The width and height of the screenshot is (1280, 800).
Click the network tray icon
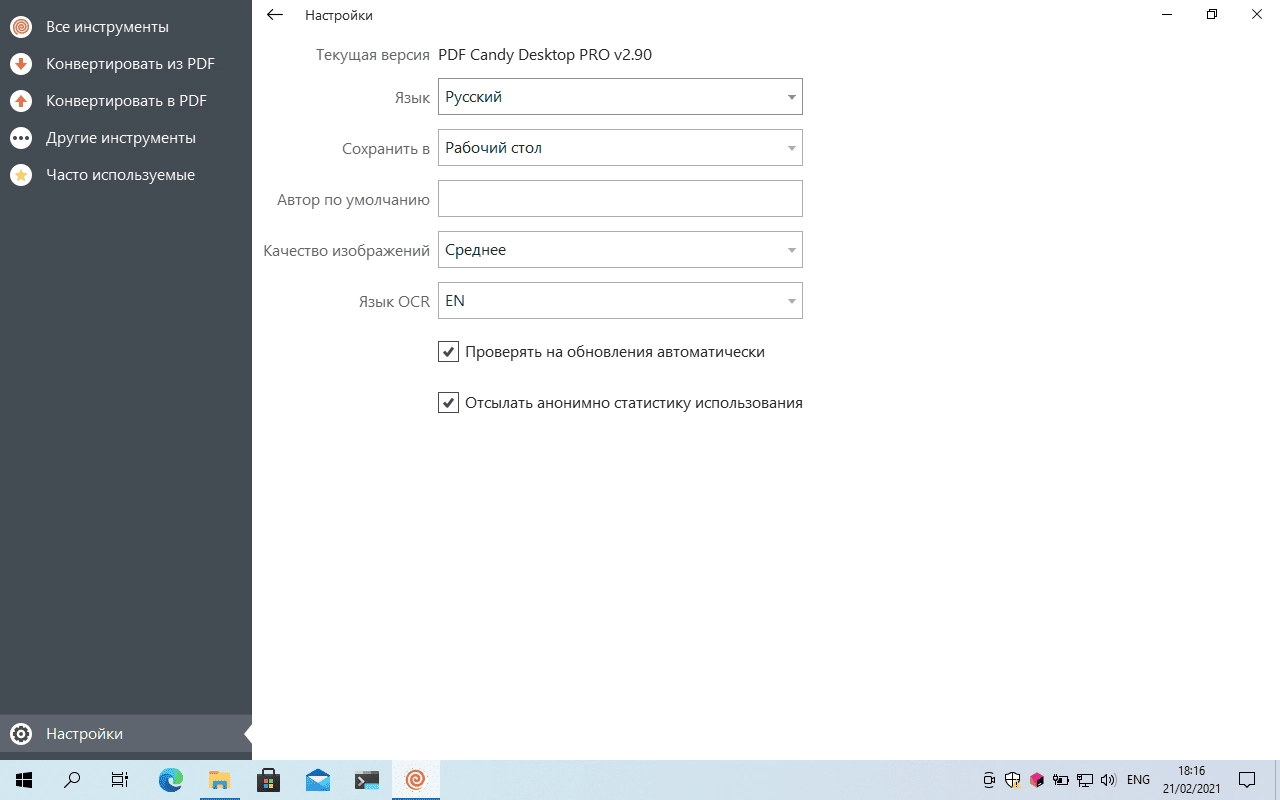tap(1085, 780)
